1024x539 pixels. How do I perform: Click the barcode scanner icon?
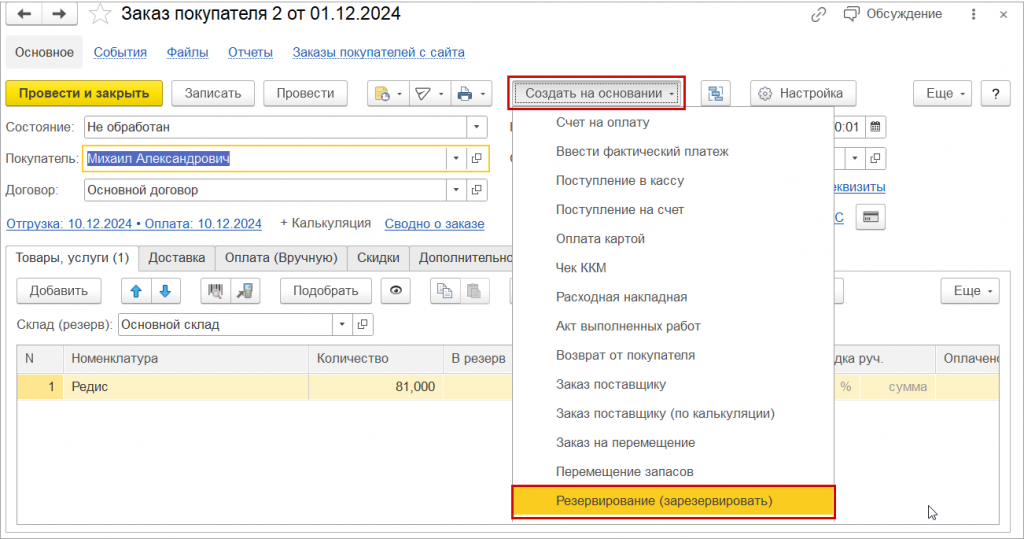pos(215,291)
